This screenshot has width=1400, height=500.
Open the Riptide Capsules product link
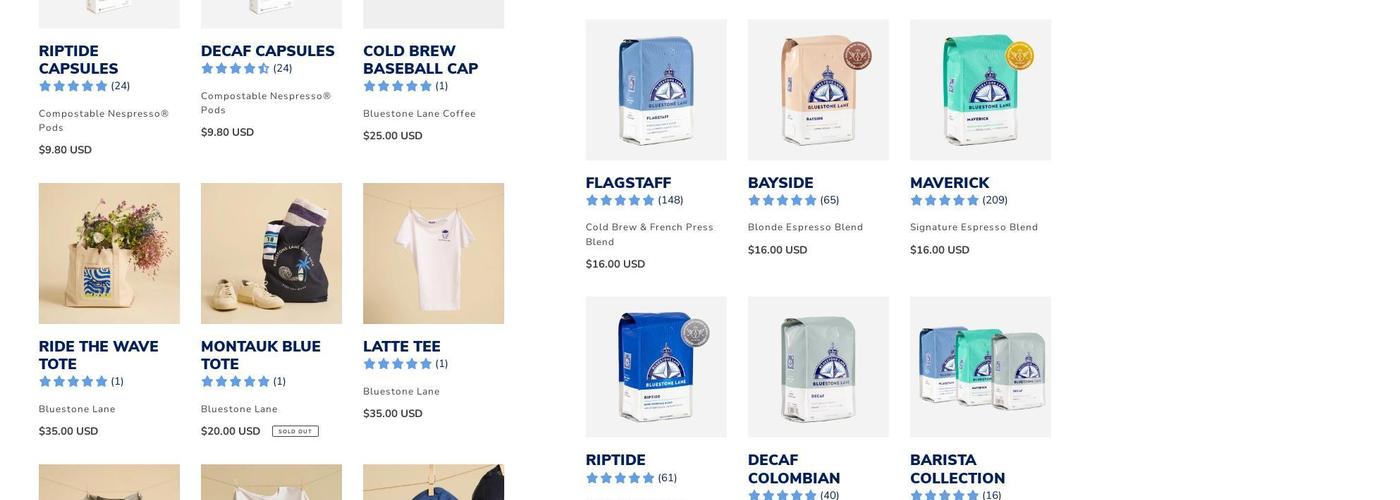(x=79, y=60)
